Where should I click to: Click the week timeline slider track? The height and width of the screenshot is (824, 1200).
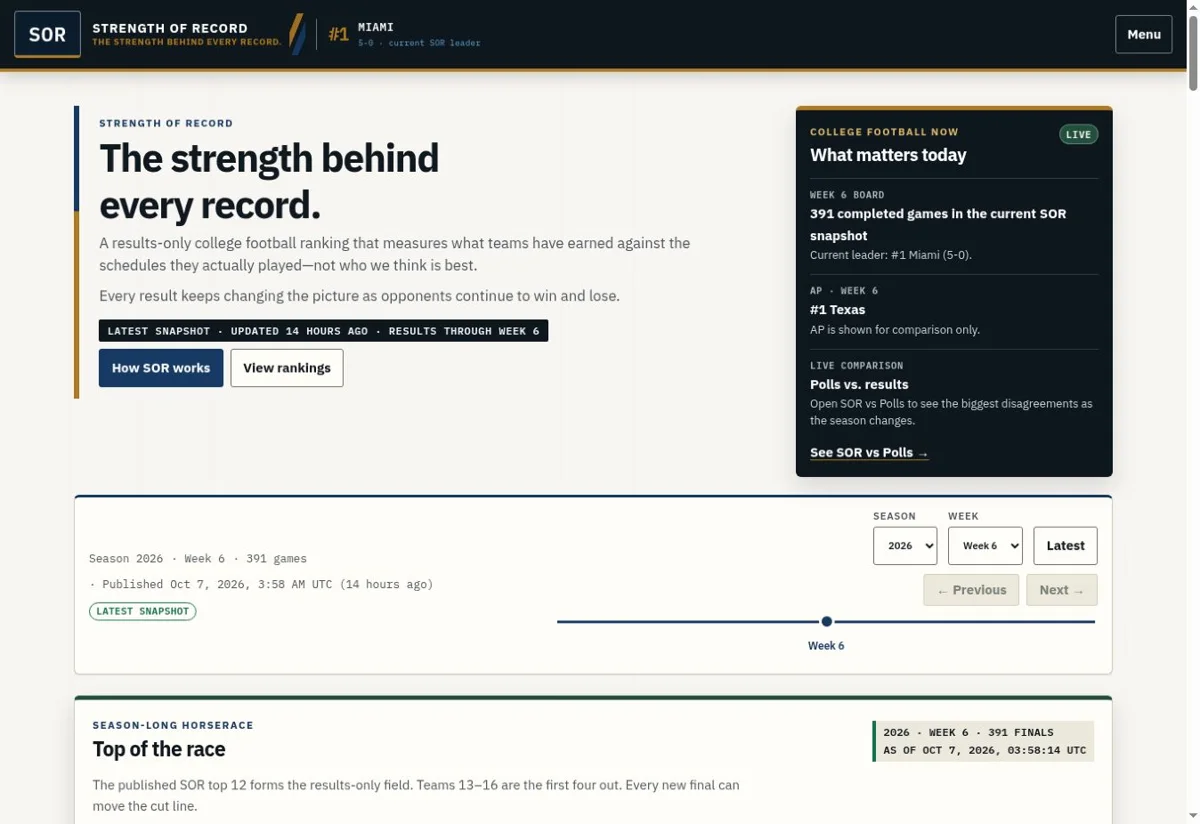pyautogui.click(x=826, y=622)
